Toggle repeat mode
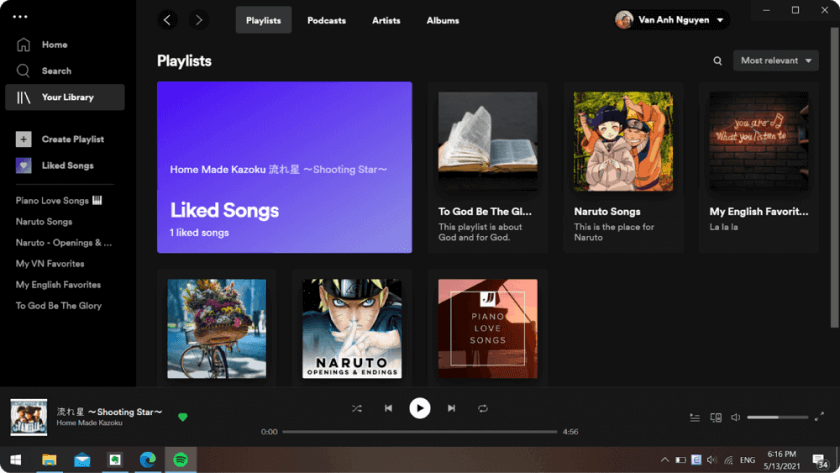The width and height of the screenshot is (840, 473). [483, 408]
